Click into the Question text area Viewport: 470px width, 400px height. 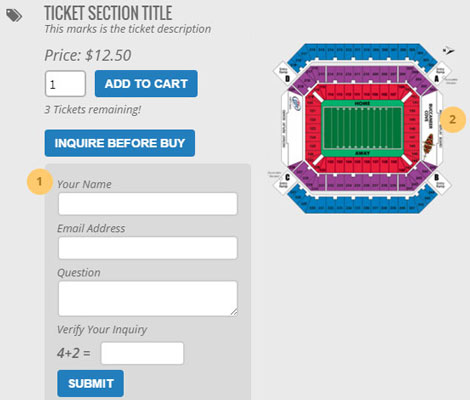pyautogui.click(x=148, y=298)
